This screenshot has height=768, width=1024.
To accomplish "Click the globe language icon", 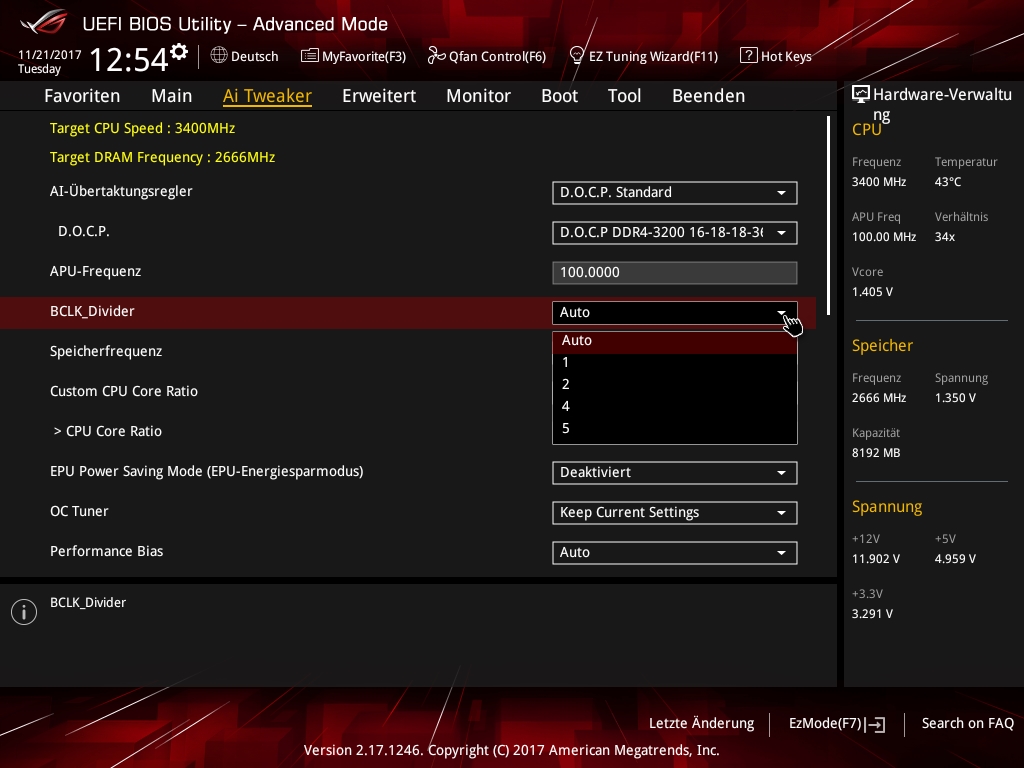I will click(219, 56).
